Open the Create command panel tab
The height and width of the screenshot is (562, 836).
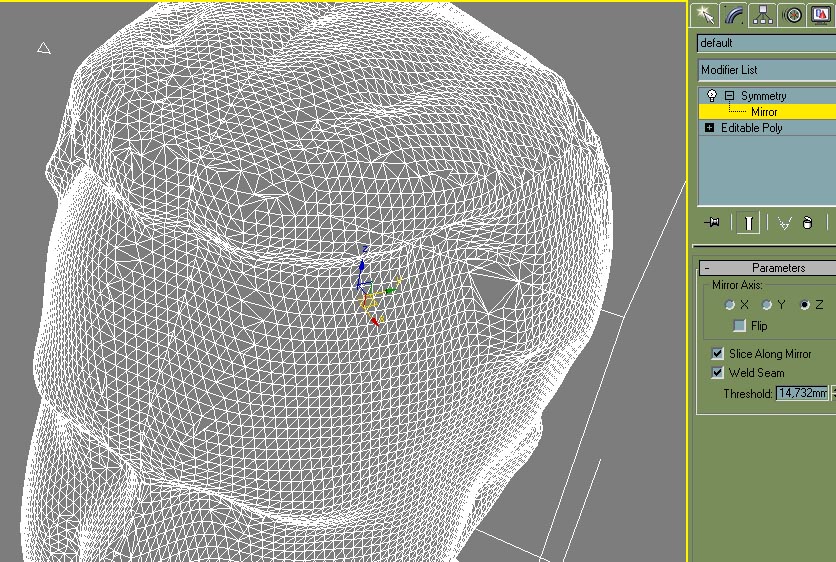point(704,14)
